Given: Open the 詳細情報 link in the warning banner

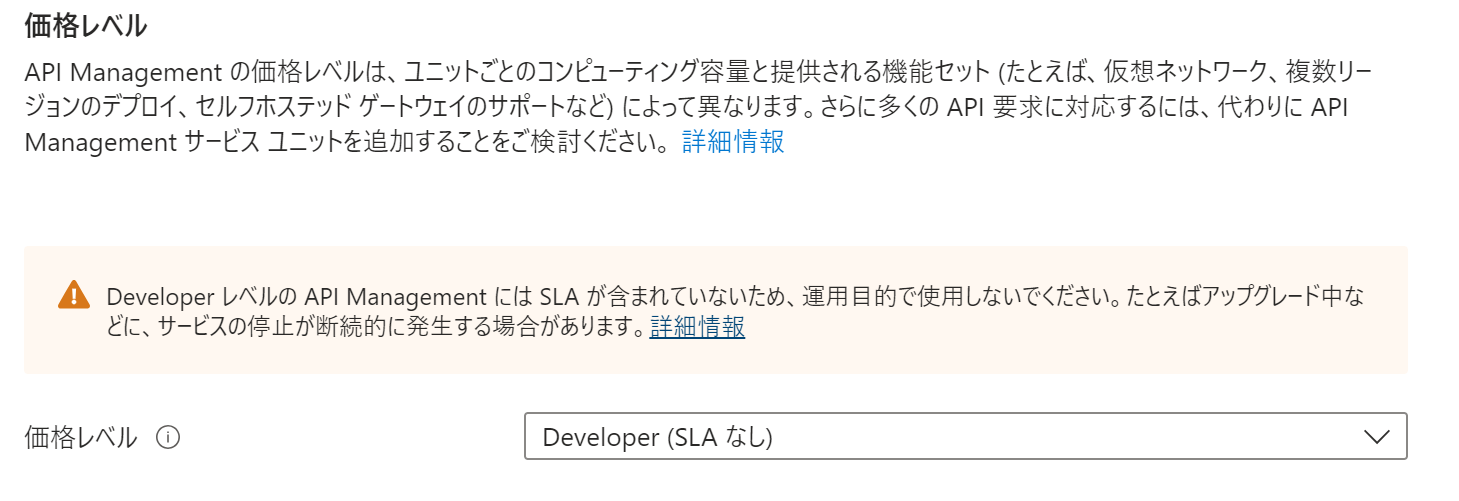Looking at the screenshot, I should (x=697, y=327).
